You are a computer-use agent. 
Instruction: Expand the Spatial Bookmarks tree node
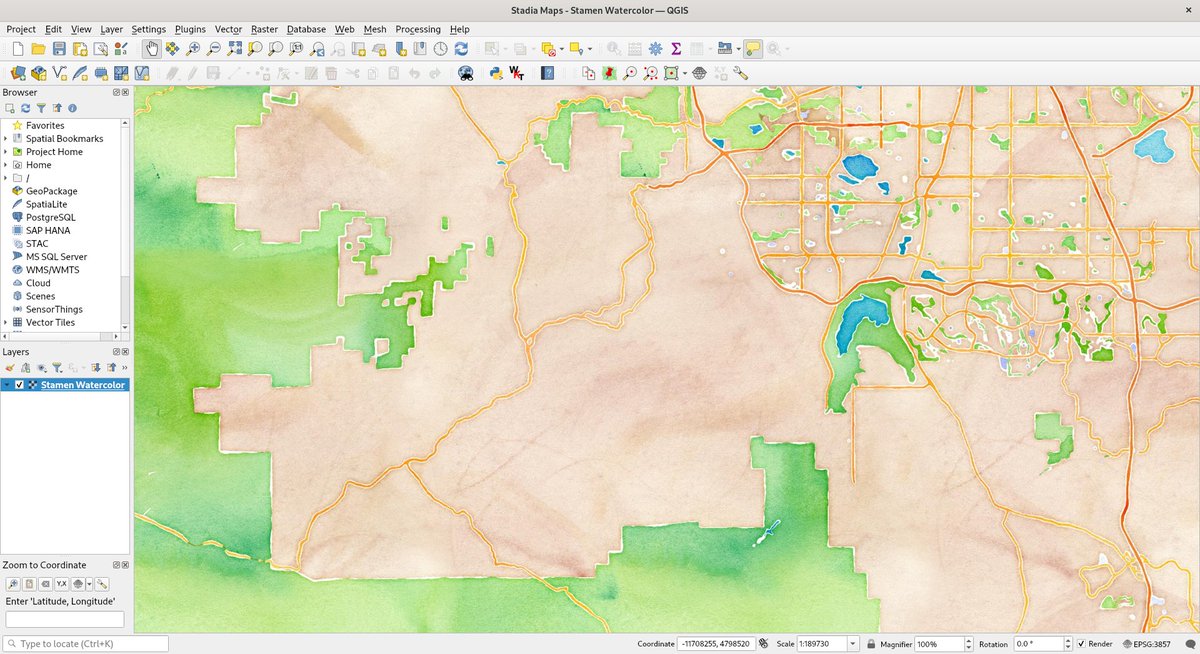click(5, 138)
